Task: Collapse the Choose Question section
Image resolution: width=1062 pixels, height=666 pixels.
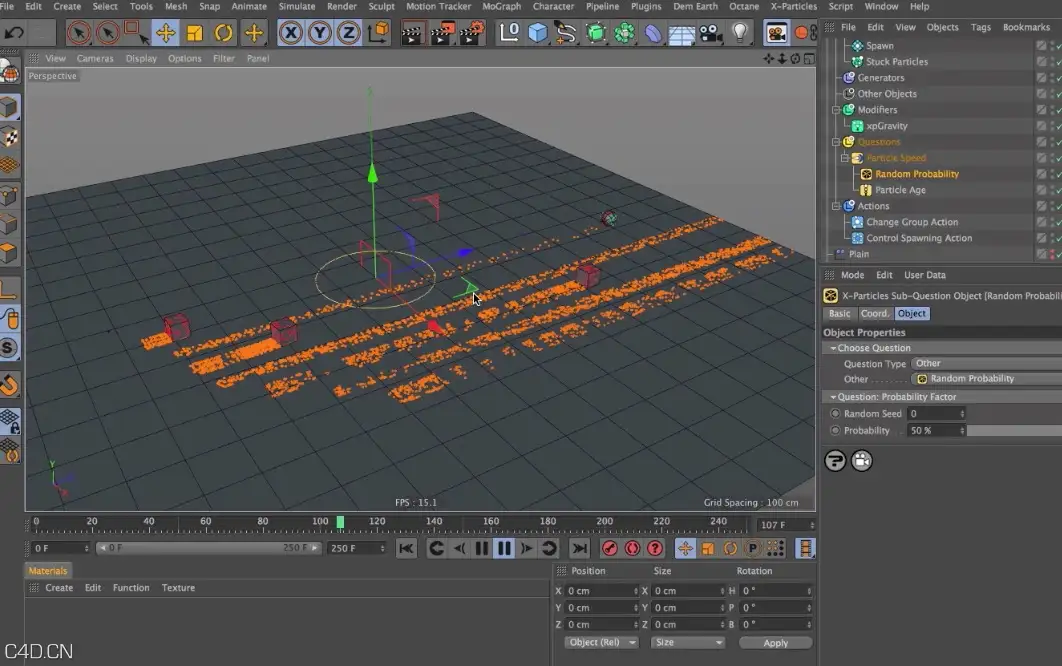Action: (x=833, y=348)
